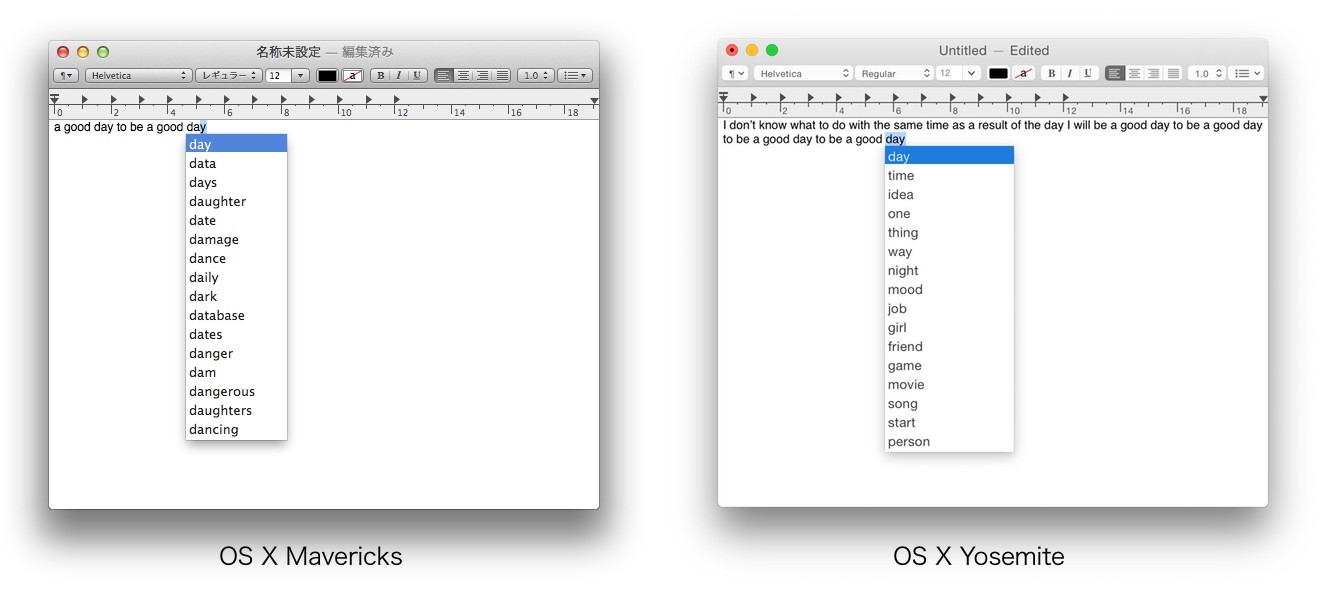
Task: Click the left indent marker on the Yosemite ruler
Action: tap(723, 97)
